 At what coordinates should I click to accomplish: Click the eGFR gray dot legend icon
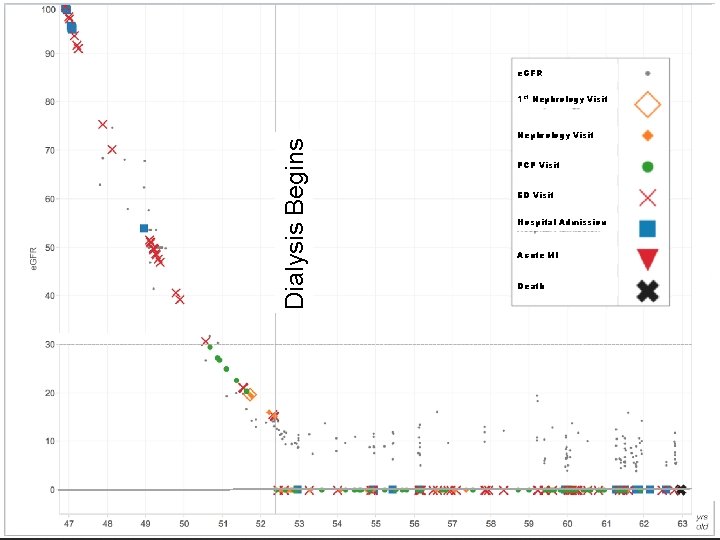(x=647, y=73)
